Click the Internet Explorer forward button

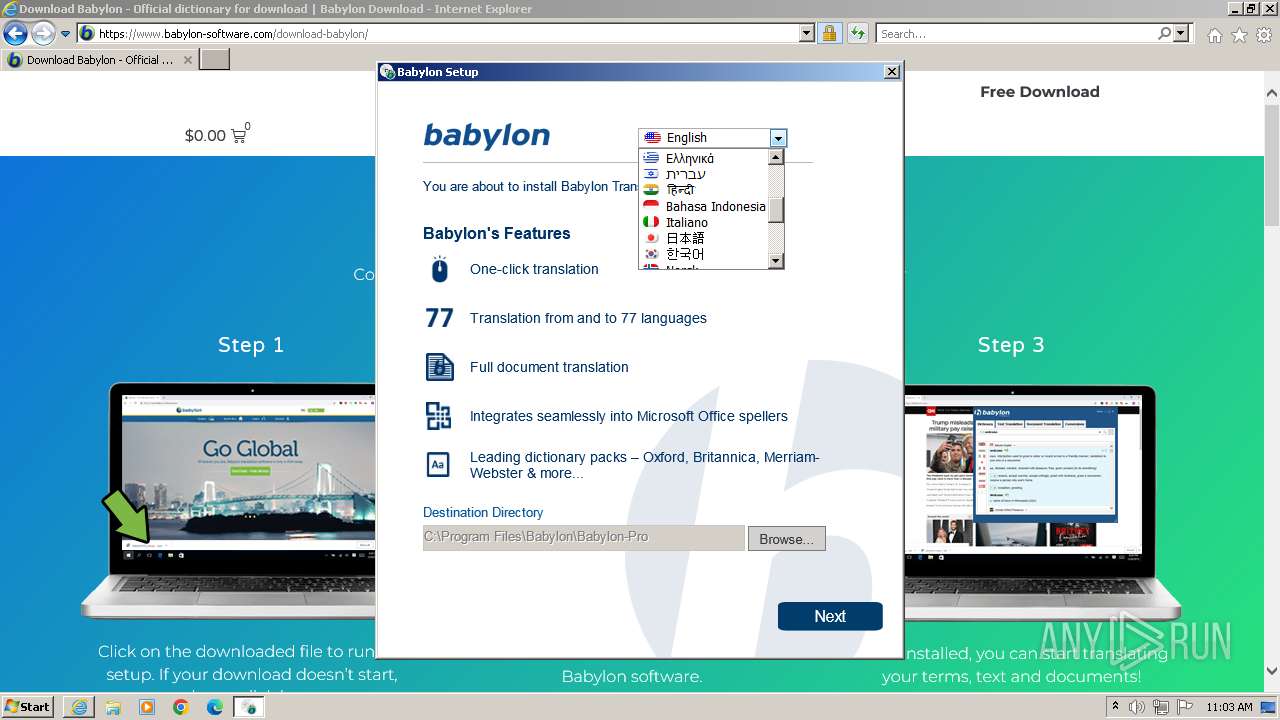[43, 33]
